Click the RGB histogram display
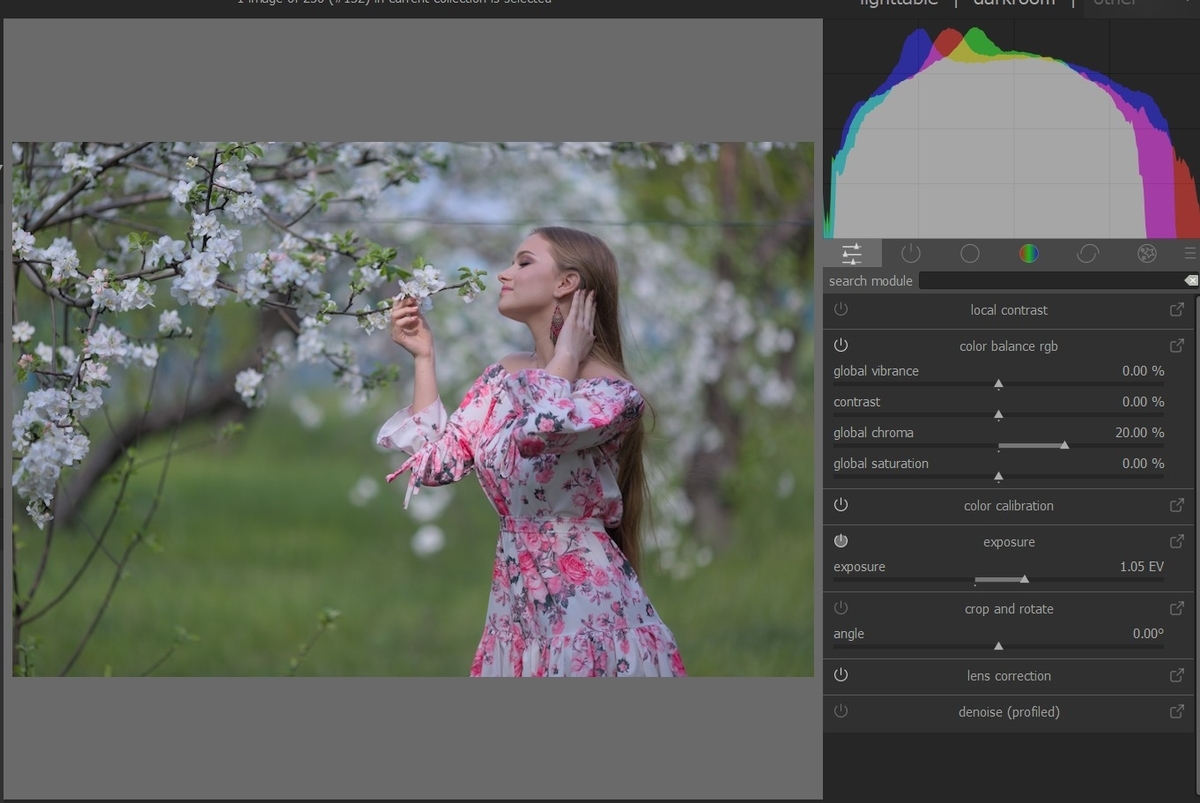 pos(1011,129)
